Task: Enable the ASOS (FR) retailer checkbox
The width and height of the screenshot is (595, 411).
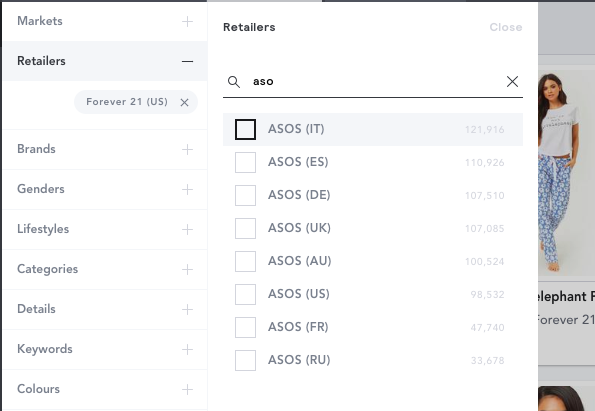Action: [245, 328]
